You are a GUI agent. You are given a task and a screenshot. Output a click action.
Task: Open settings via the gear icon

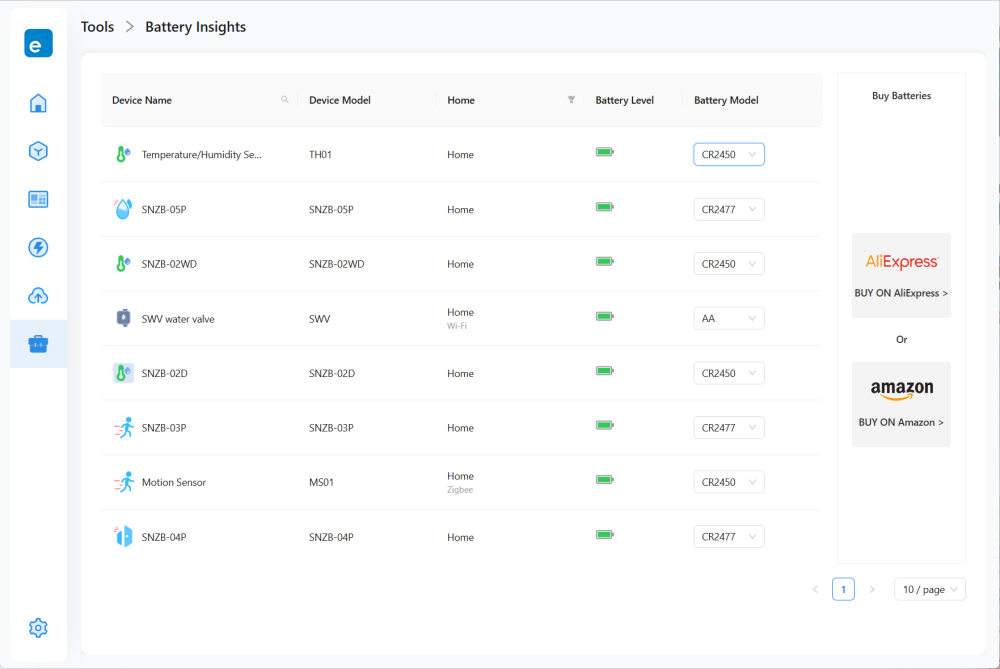pyautogui.click(x=38, y=628)
